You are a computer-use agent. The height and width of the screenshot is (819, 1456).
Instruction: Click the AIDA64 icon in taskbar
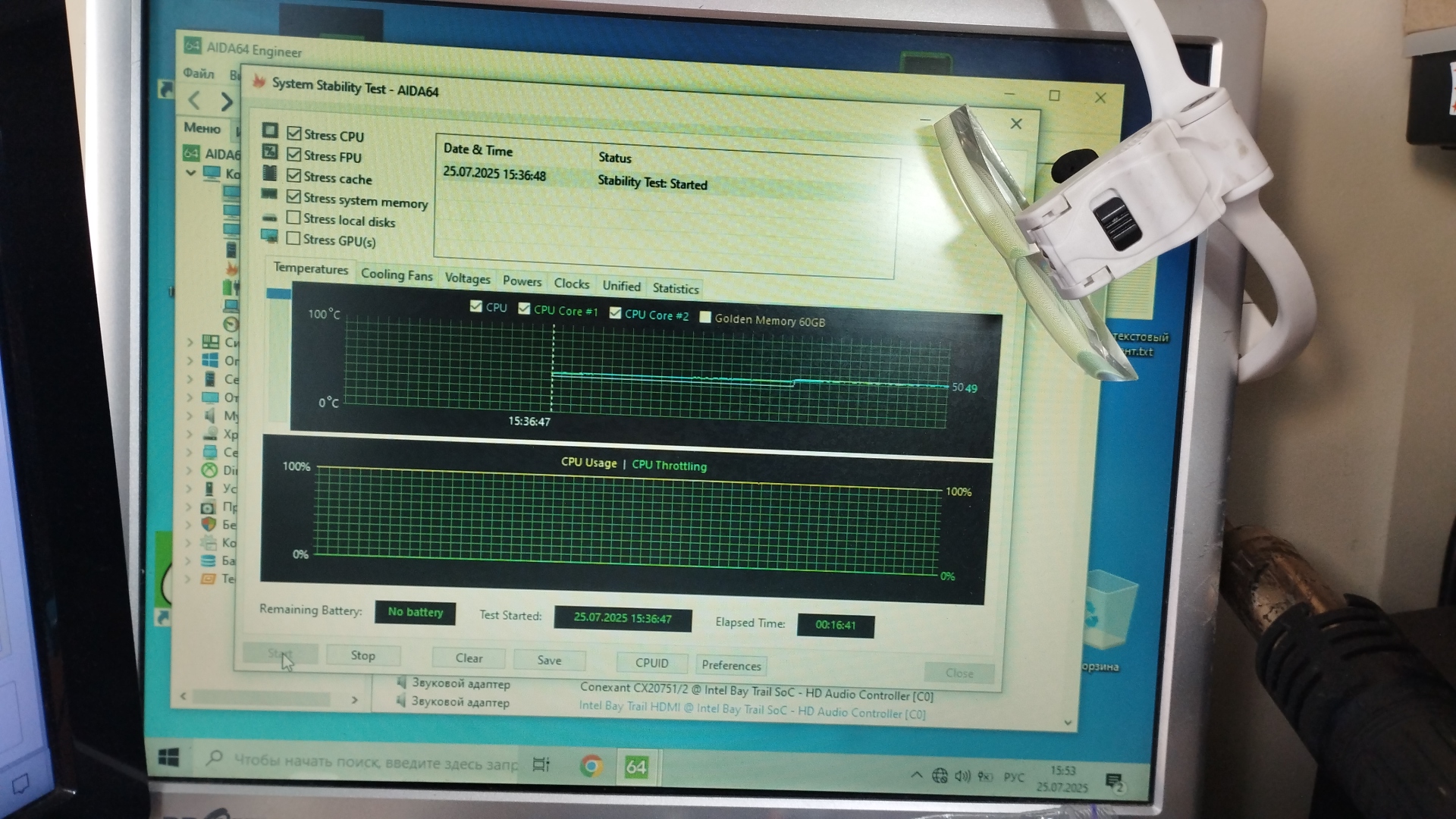pyautogui.click(x=636, y=767)
